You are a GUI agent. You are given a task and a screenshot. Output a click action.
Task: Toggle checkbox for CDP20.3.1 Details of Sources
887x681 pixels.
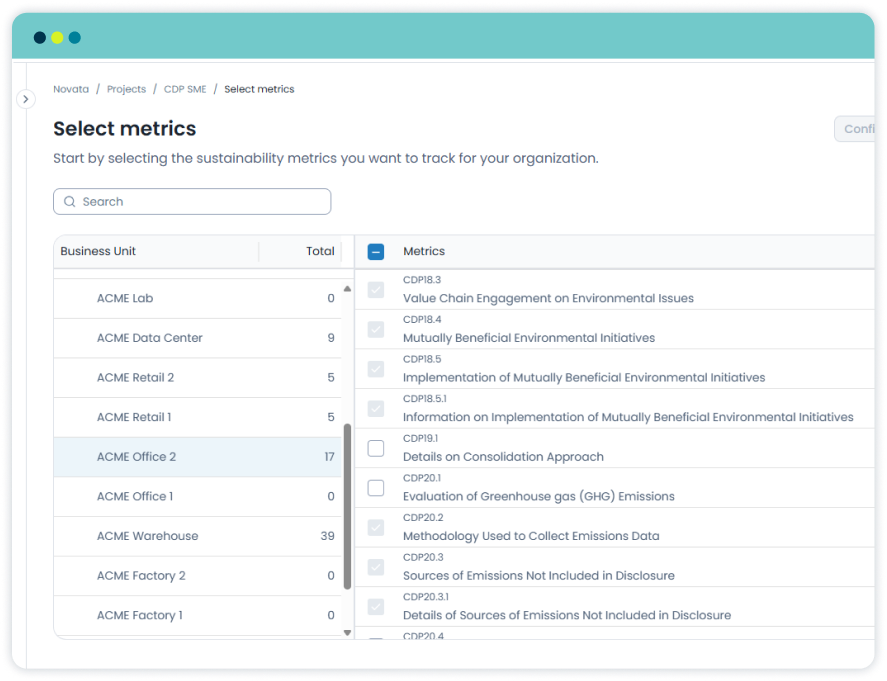click(376, 606)
